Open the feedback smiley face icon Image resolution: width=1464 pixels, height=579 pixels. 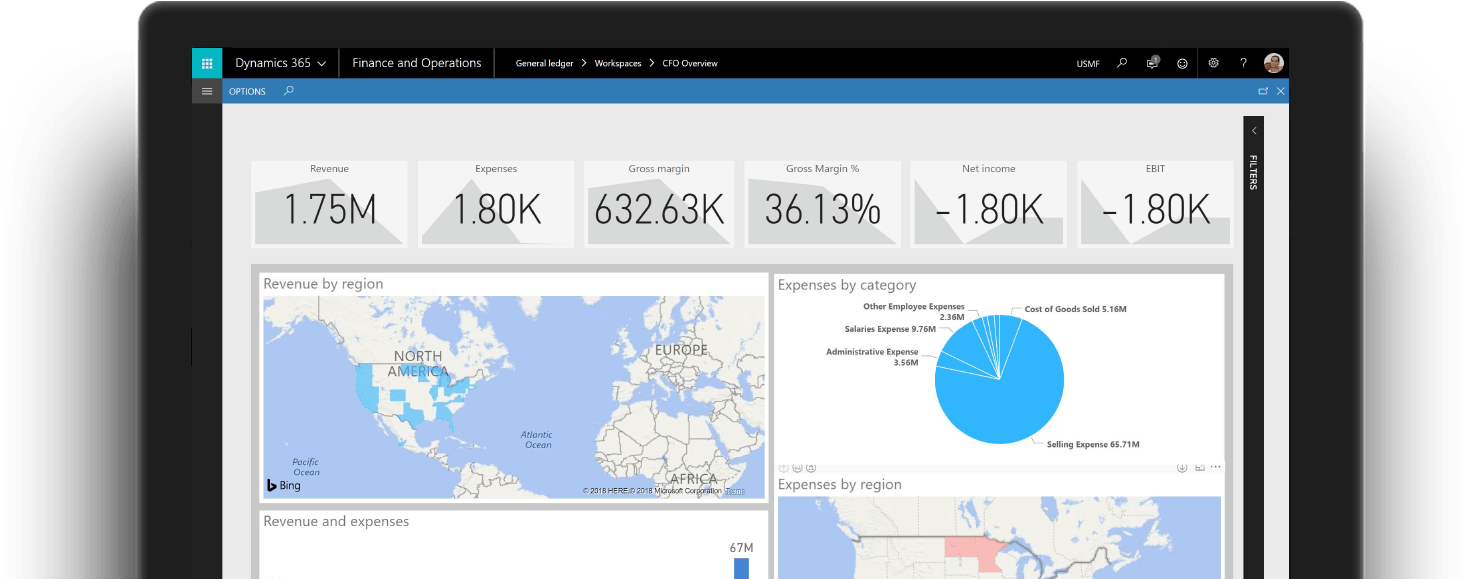point(1183,63)
